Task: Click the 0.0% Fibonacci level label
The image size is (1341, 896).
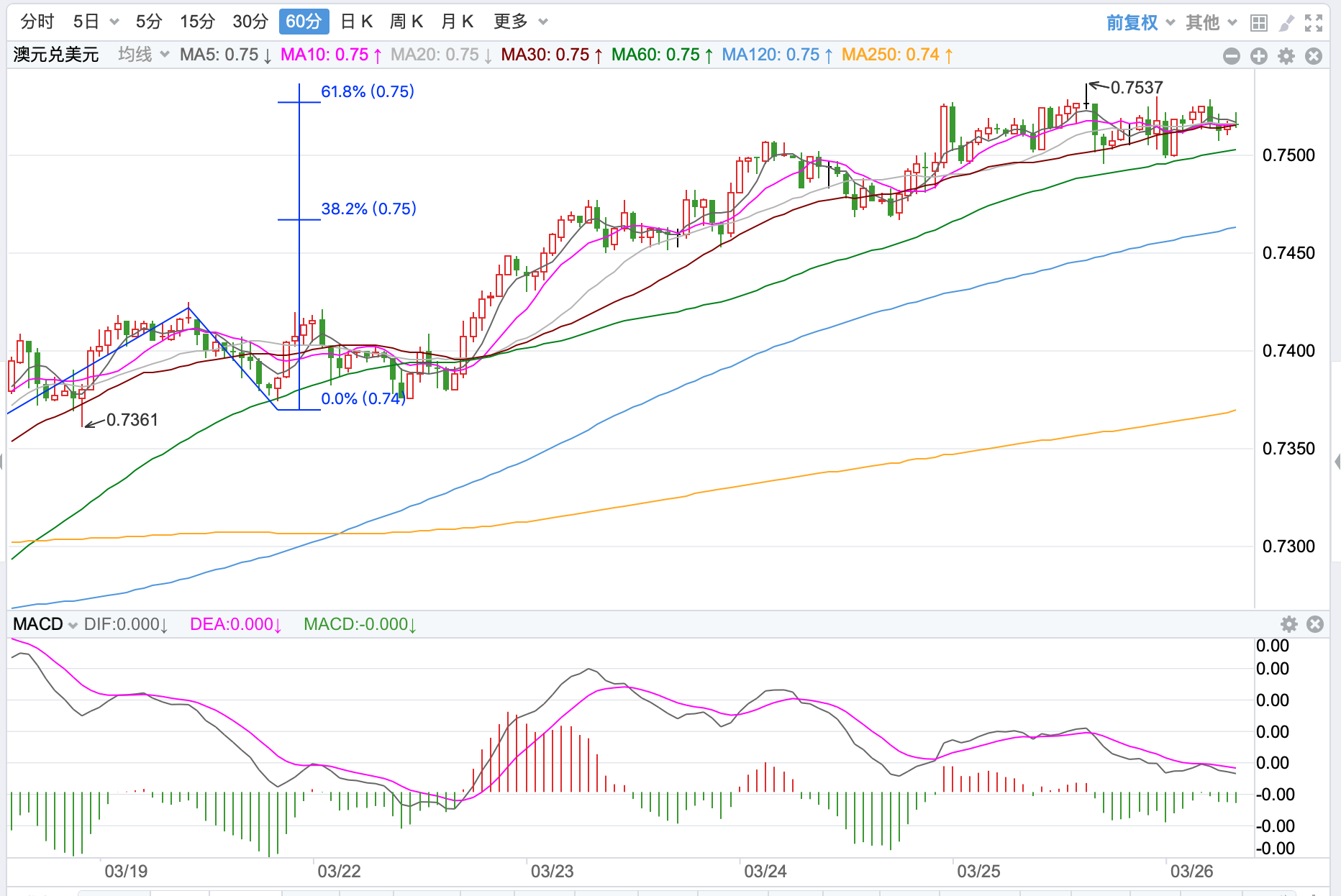Action: click(x=363, y=398)
